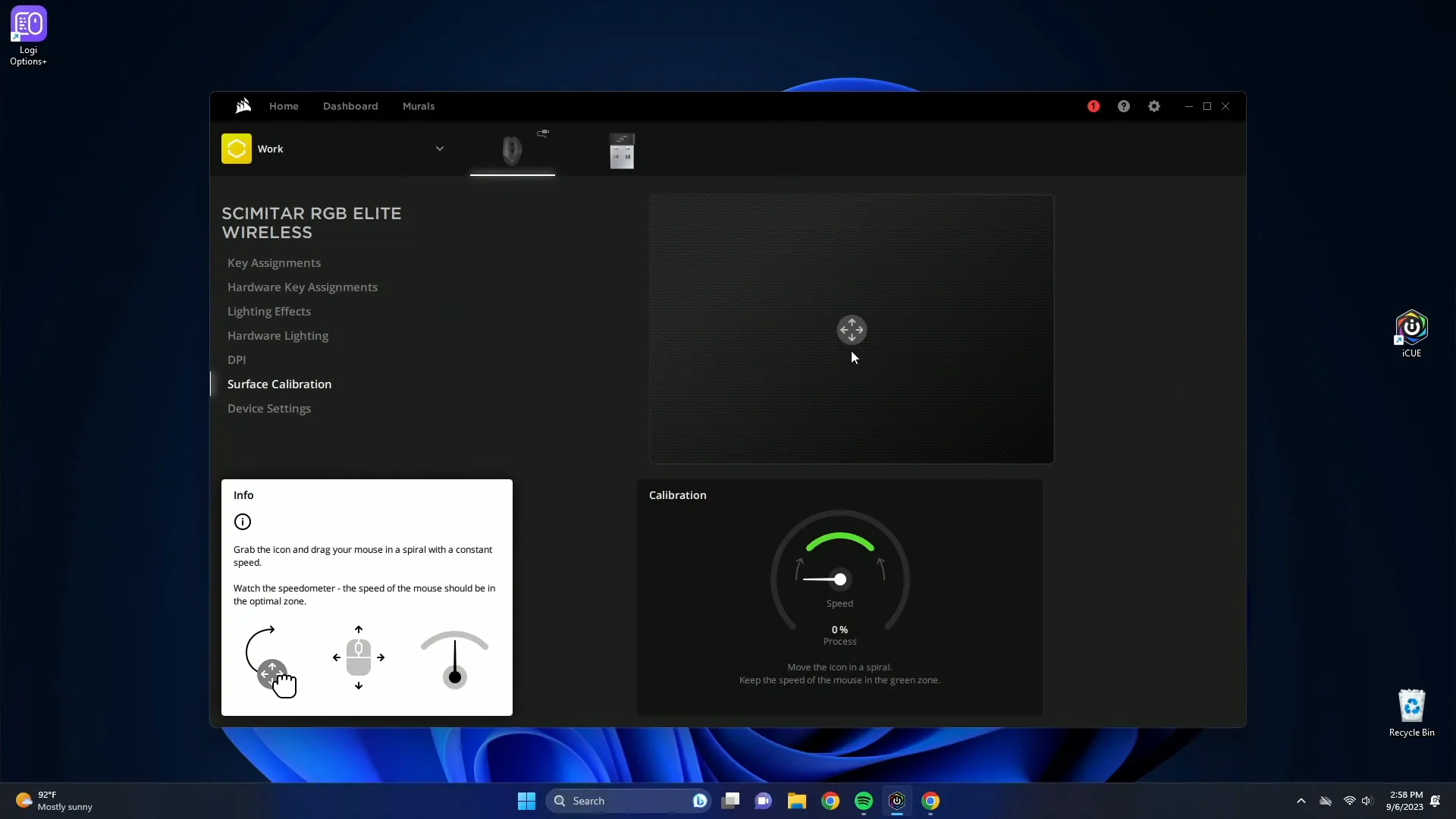Open Task View on taskbar
Image resolution: width=1456 pixels, height=819 pixels.
[730, 801]
